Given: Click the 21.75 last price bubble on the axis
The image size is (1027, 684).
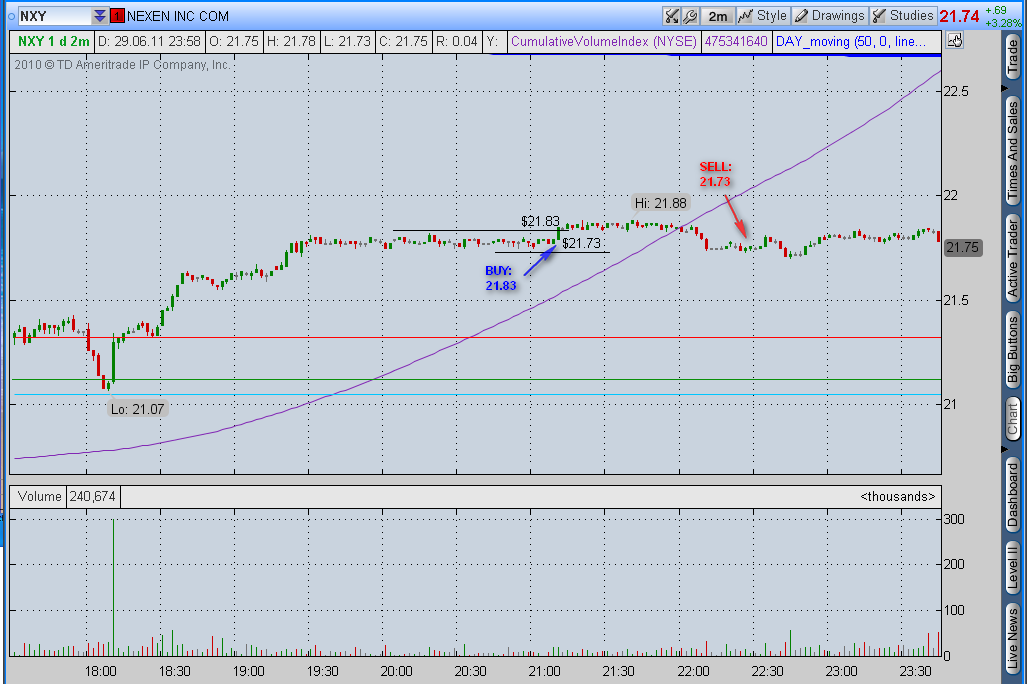Looking at the screenshot, I should [x=962, y=248].
